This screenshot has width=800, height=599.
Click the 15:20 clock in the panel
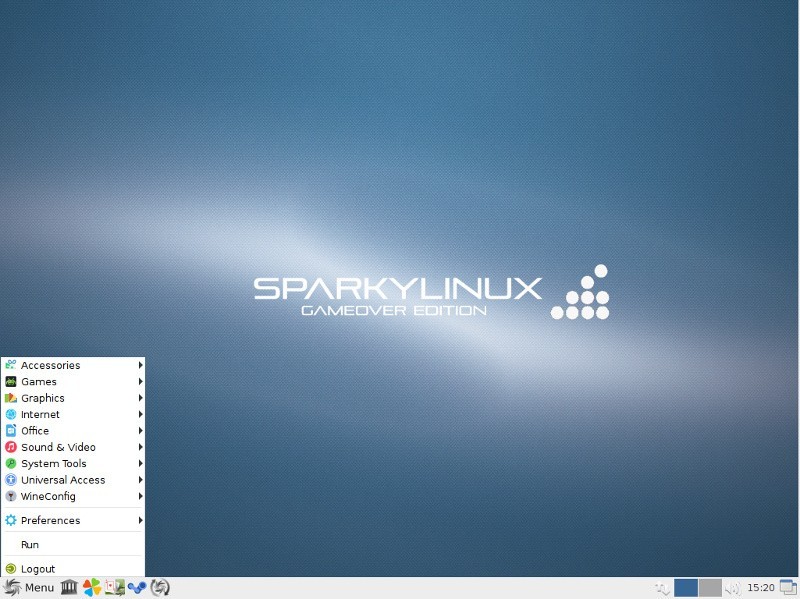pyautogui.click(x=761, y=588)
